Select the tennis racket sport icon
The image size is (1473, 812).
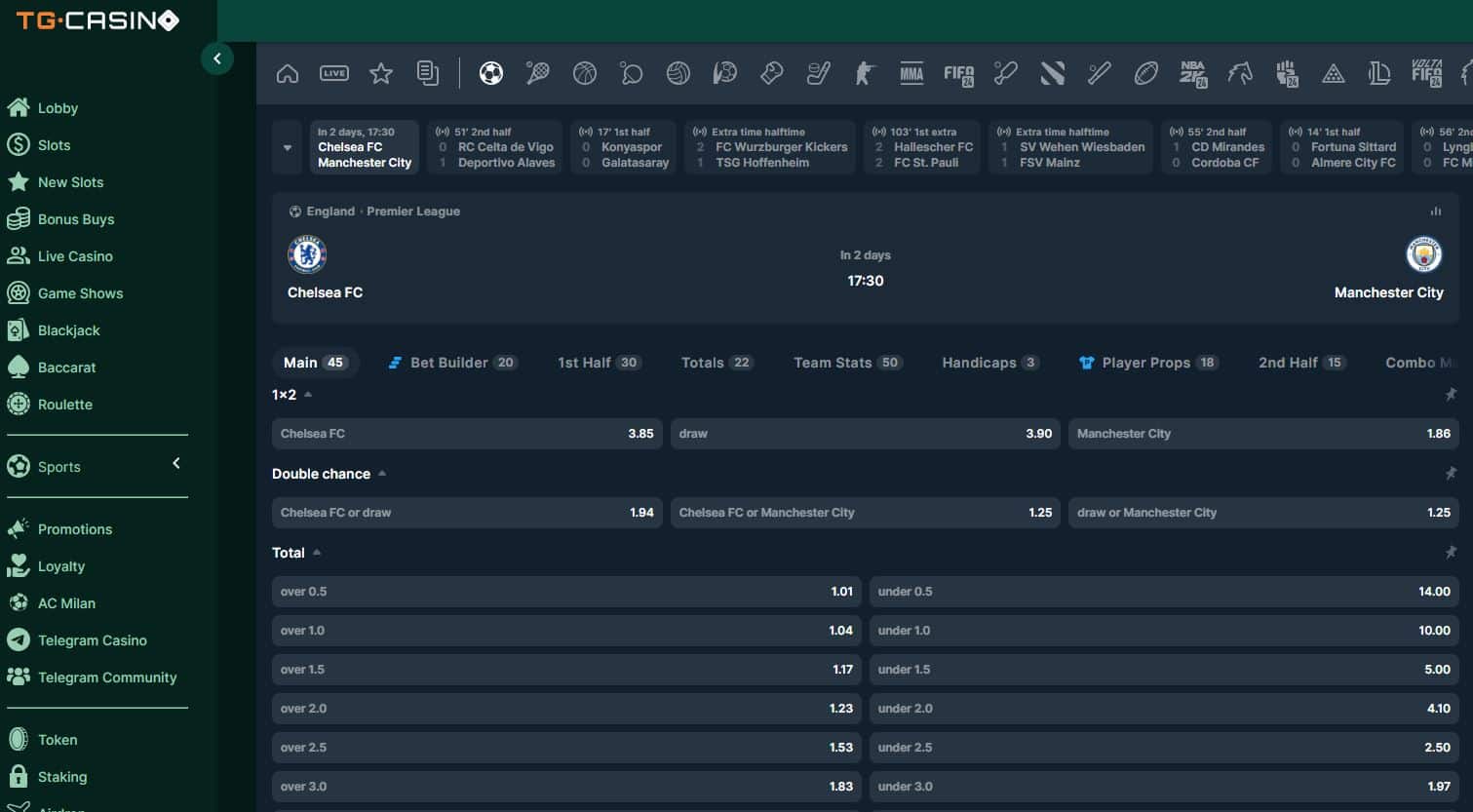(538, 73)
